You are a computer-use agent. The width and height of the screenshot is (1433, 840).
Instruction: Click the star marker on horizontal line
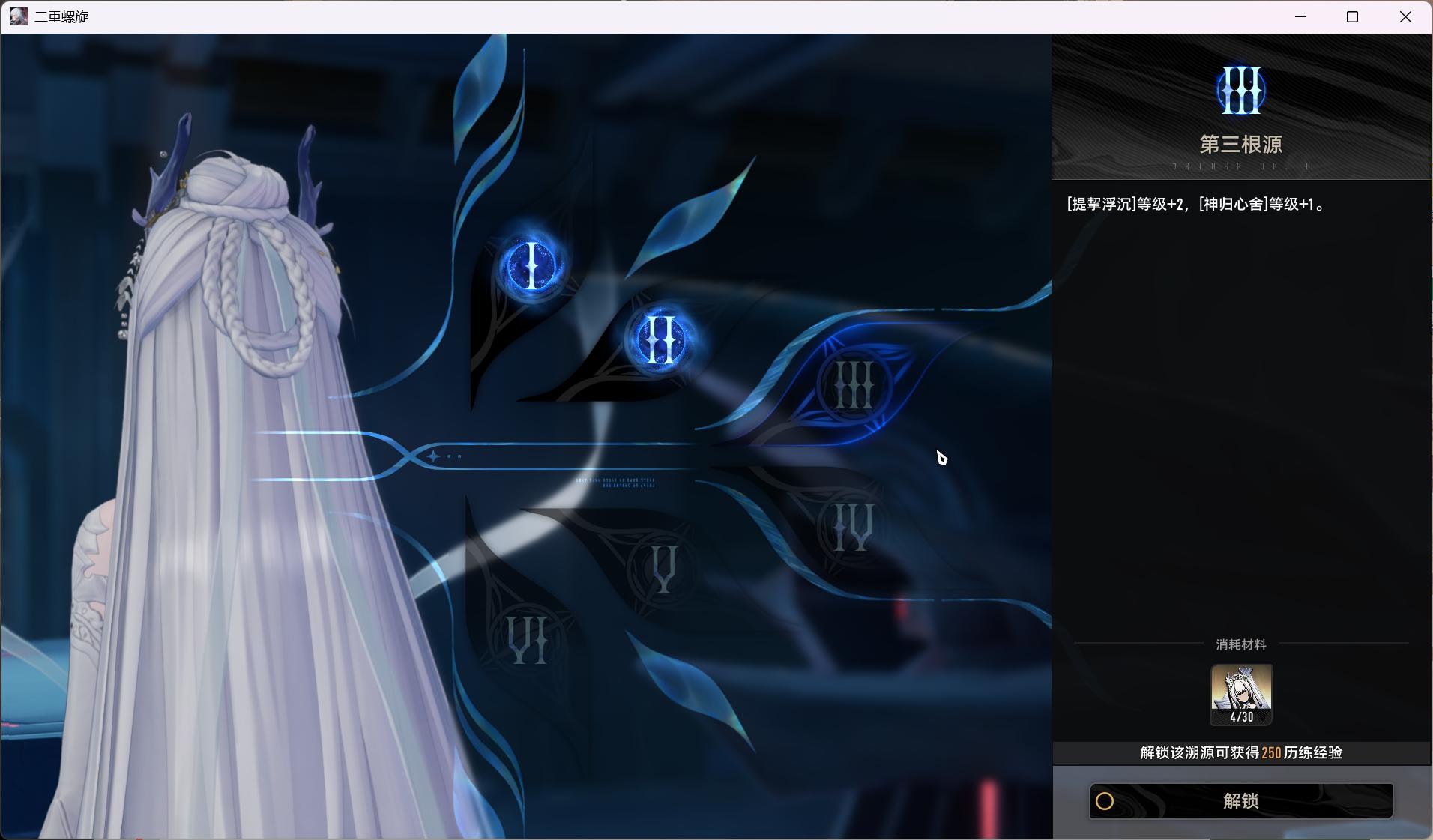tap(433, 456)
